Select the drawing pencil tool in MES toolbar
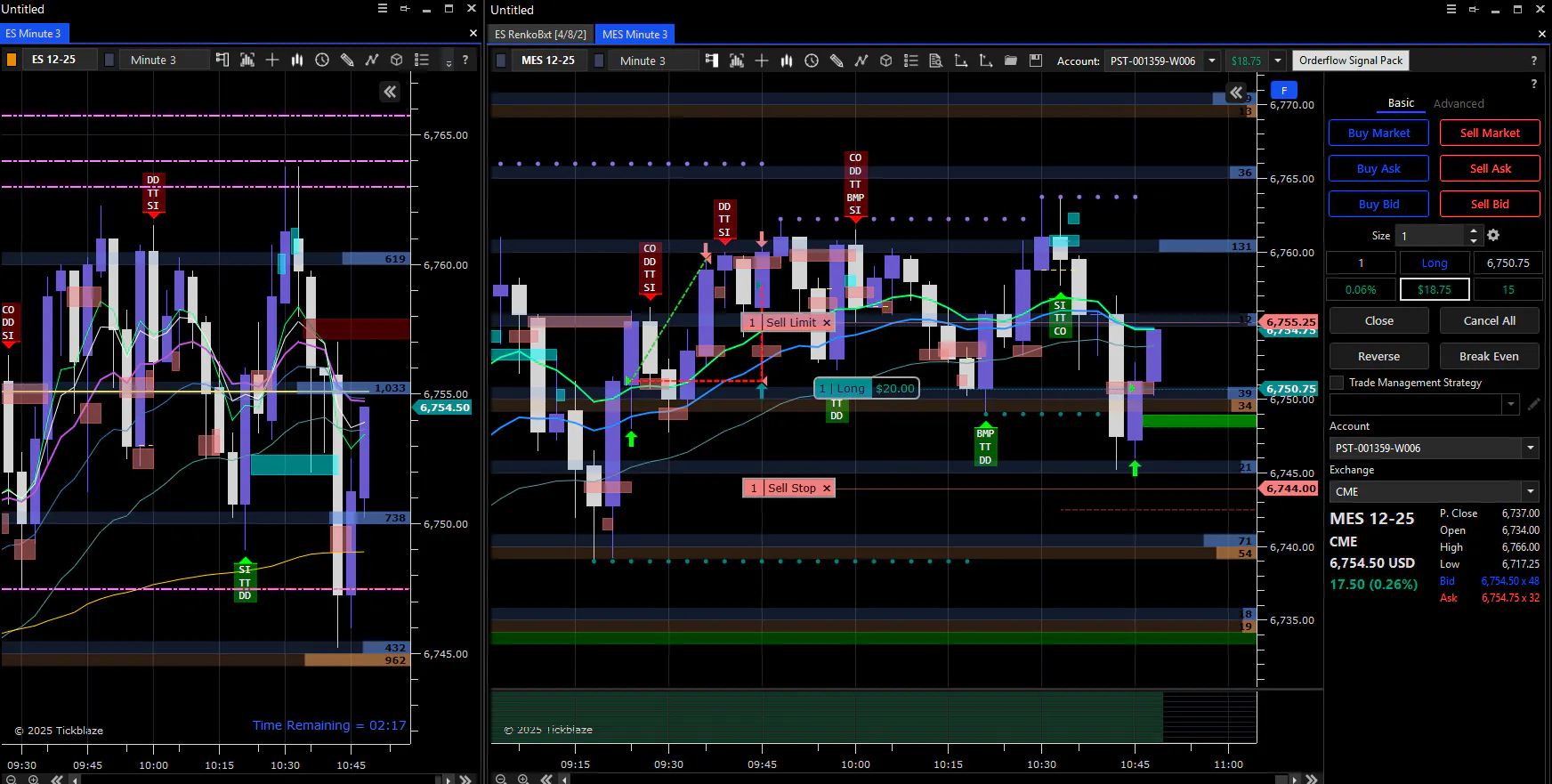This screenshot has height=784, width=1552. (837, 61)
